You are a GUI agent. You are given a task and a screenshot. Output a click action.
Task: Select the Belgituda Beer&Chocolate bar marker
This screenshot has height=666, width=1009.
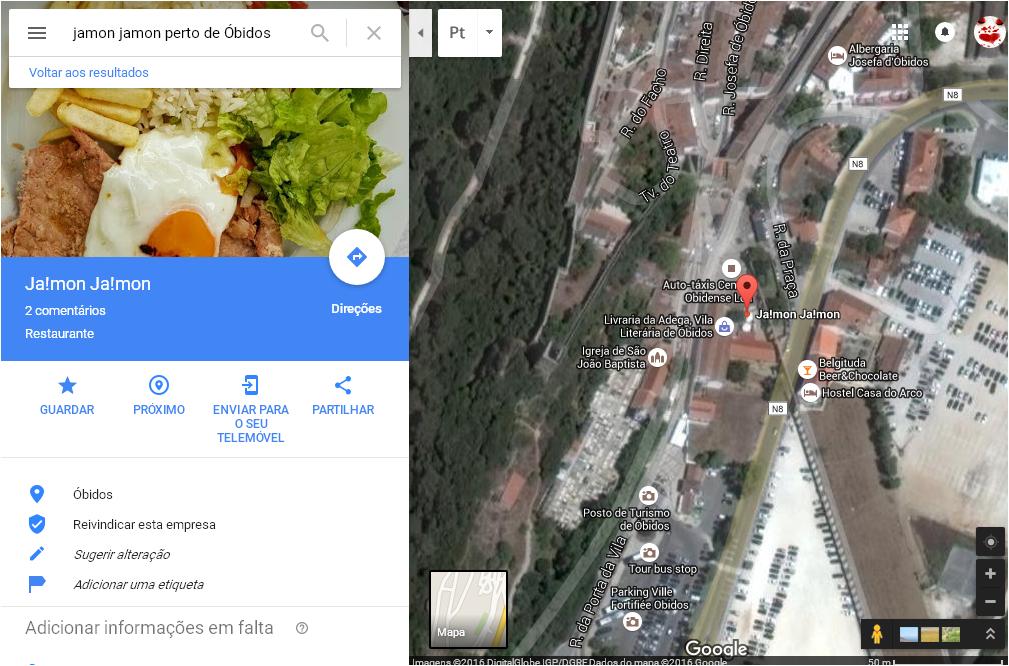(x=806, y=369)
